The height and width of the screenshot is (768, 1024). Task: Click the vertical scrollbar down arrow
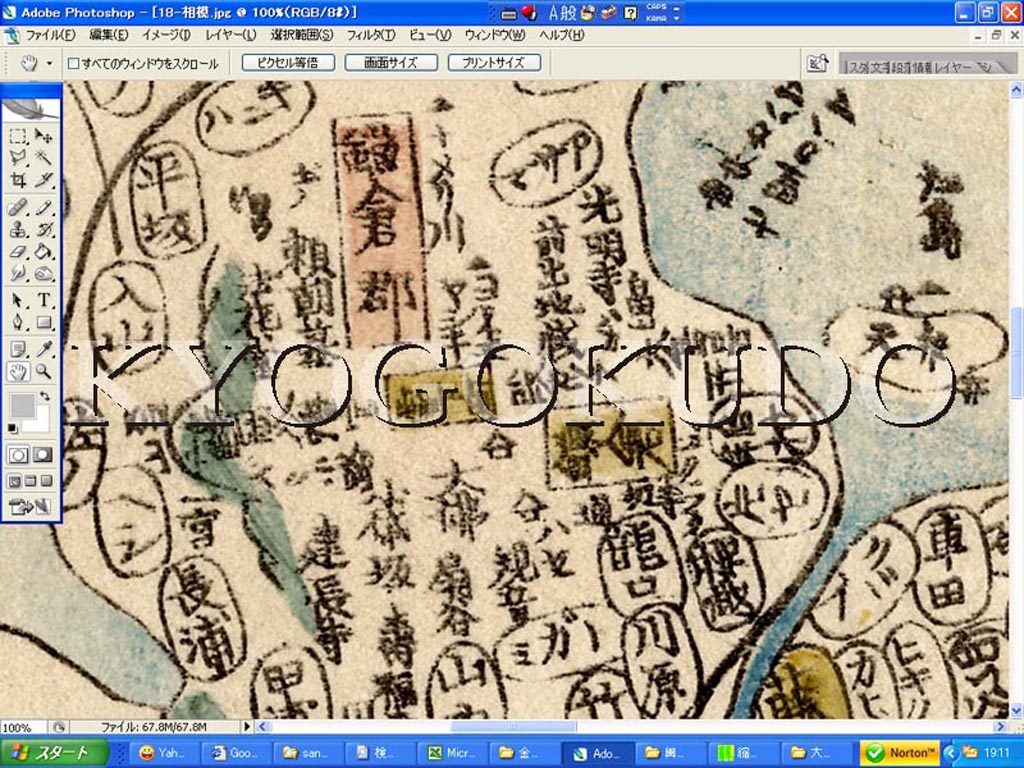tap(1017, 711)
